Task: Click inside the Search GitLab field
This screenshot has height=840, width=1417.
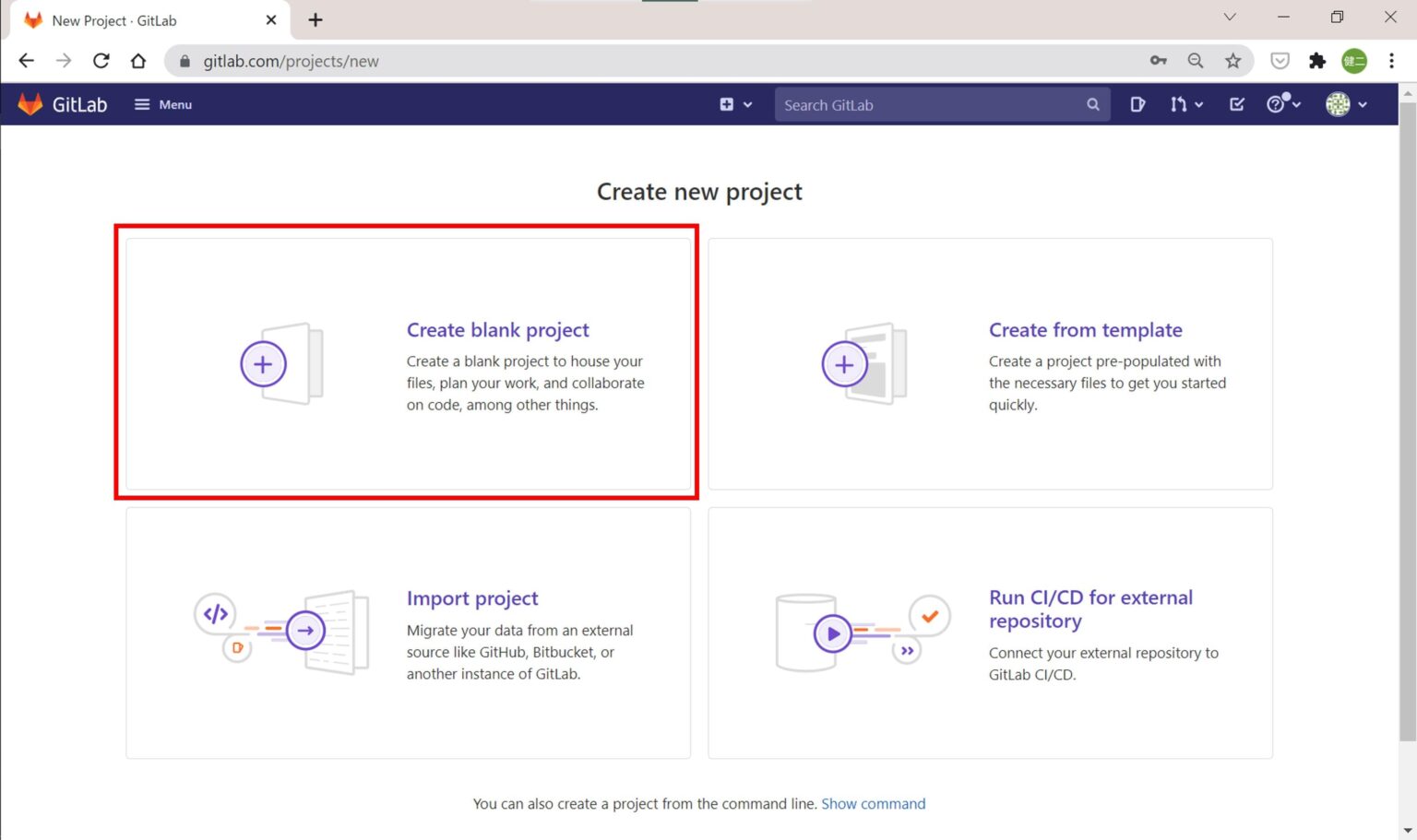Action: pos(923,104)
